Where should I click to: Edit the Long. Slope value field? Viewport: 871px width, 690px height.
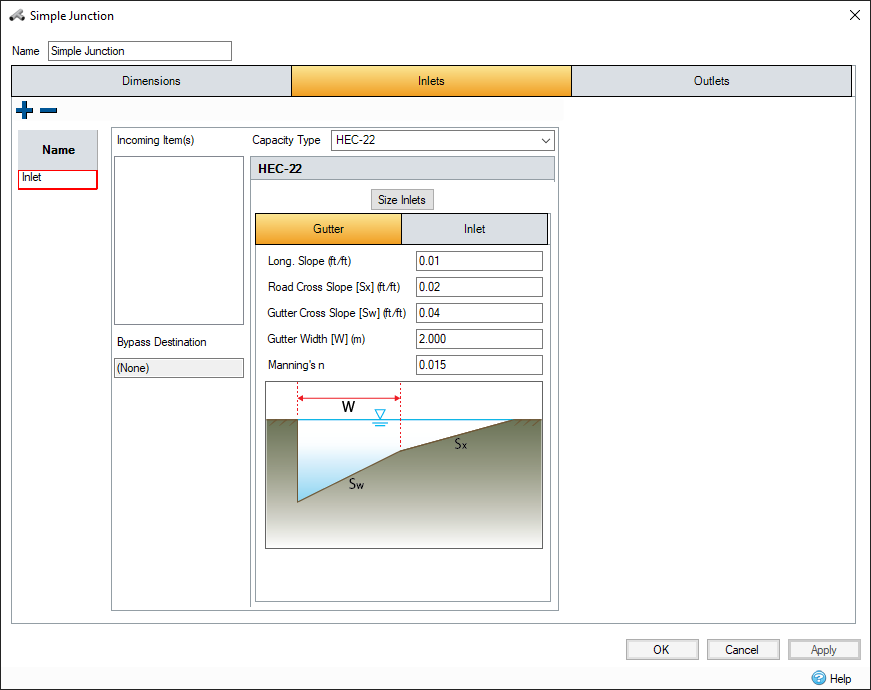479,261
